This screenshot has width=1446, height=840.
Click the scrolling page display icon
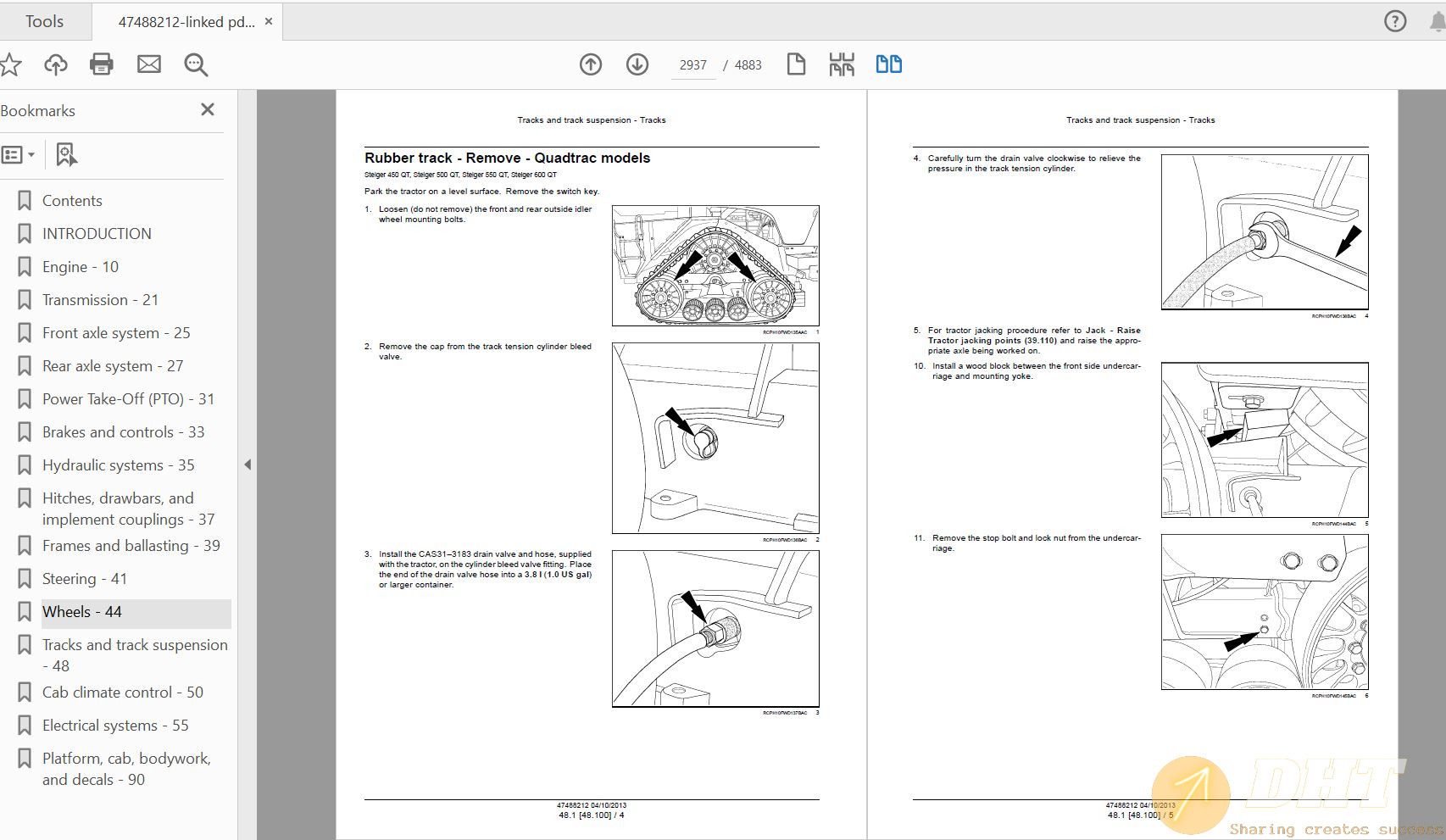[842, 64]
